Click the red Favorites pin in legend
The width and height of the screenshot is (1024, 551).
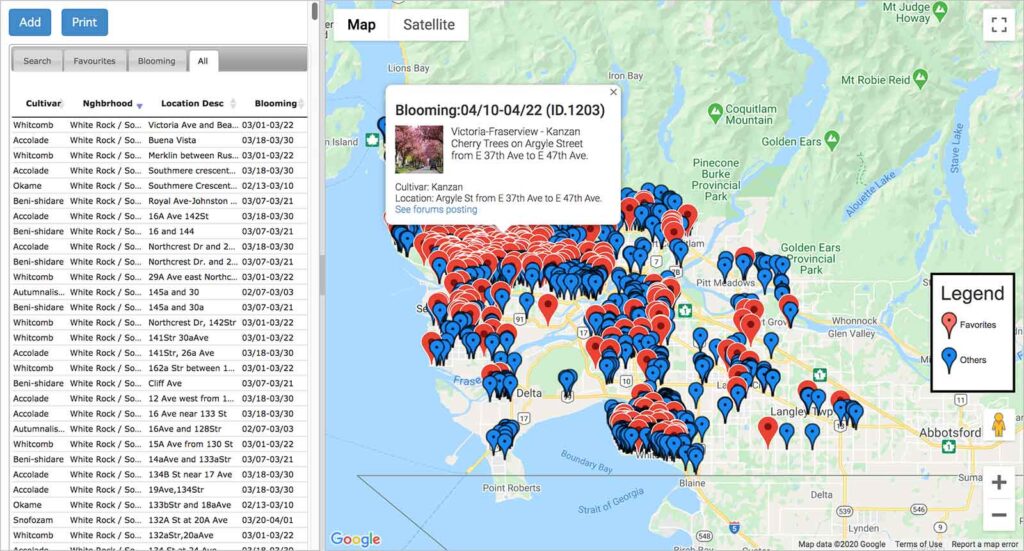949,324
